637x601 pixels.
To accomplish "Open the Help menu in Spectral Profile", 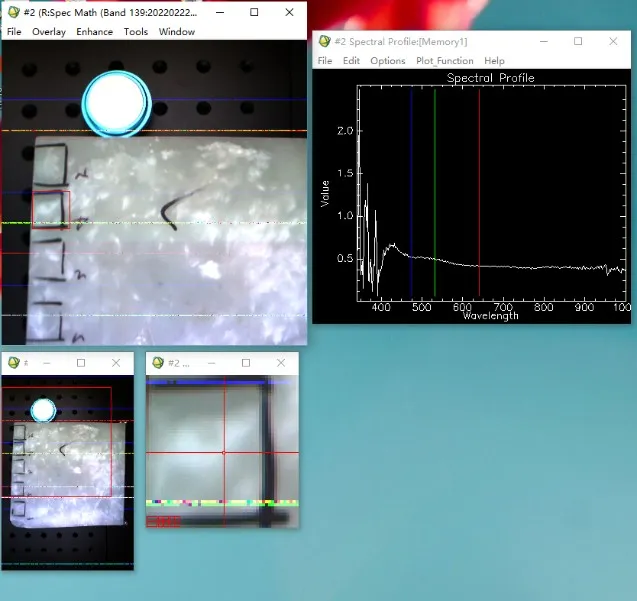I will pos(494,61).
